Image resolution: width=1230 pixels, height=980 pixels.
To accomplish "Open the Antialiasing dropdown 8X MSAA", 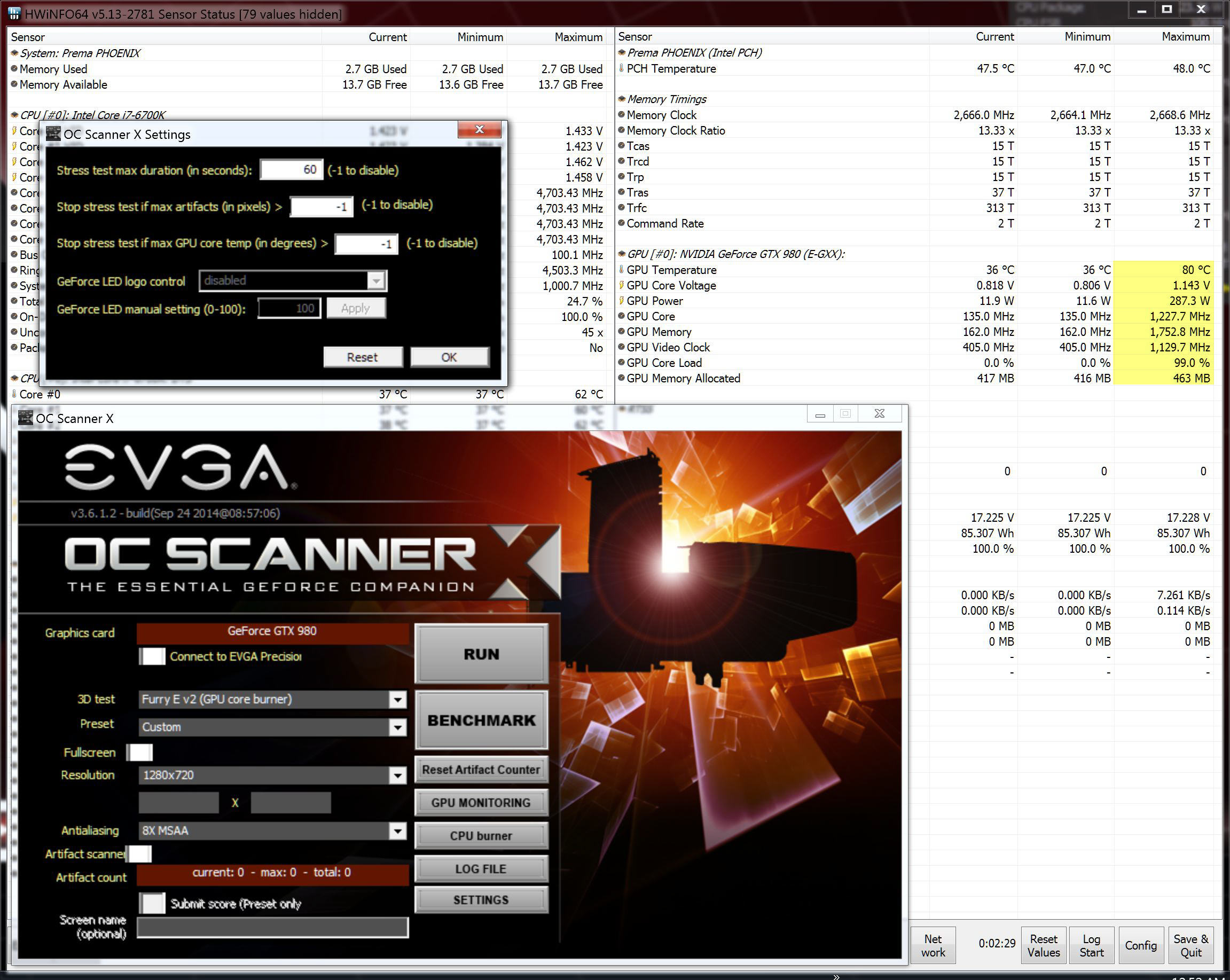I will pyautogui.click(x=398, y=830).
